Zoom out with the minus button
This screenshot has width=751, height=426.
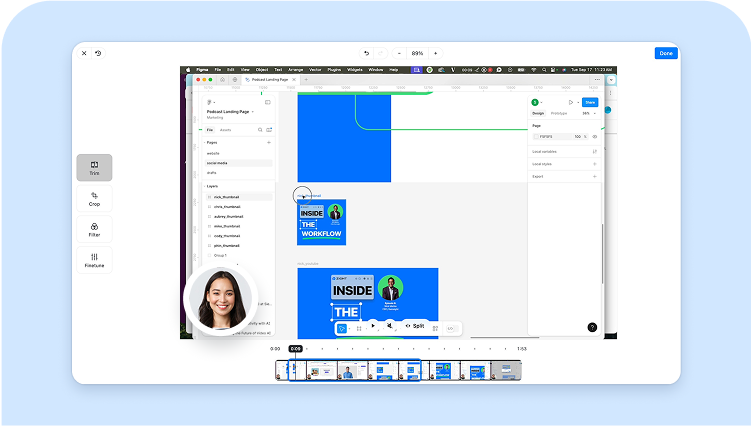399,53
